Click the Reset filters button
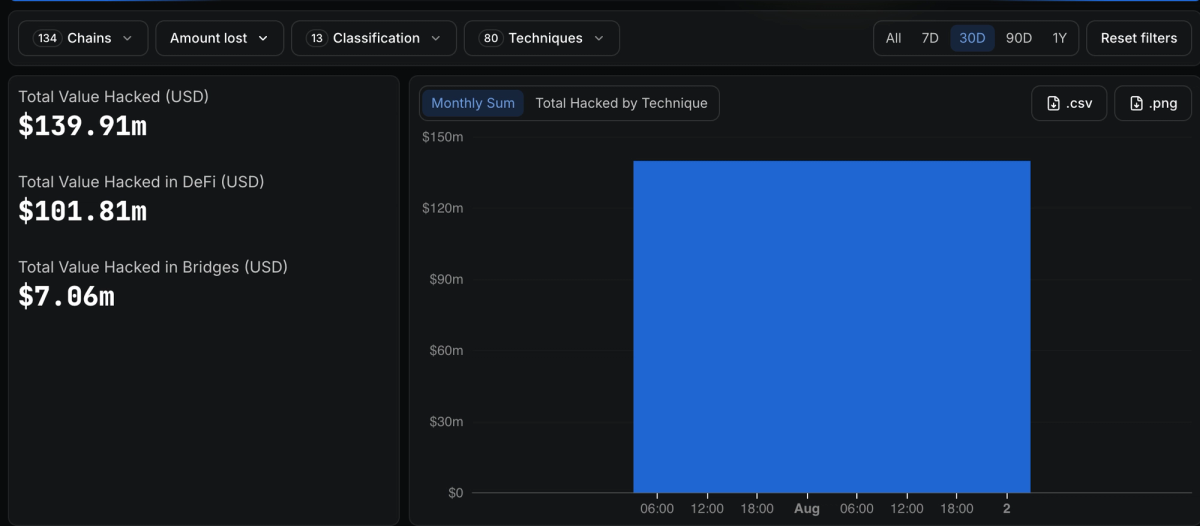 click(x=1139, y=38)
